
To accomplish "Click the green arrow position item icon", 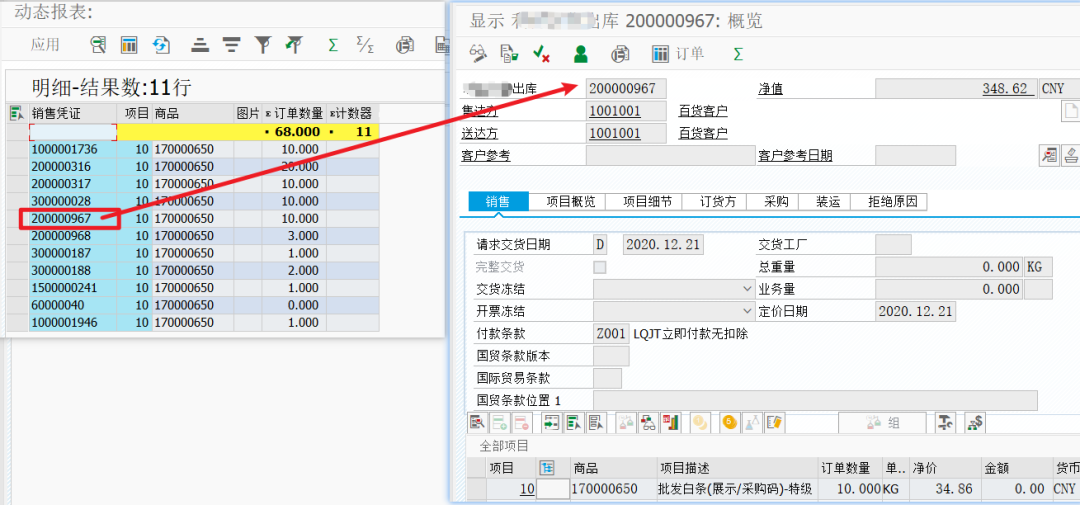I will tap(551, 422).
